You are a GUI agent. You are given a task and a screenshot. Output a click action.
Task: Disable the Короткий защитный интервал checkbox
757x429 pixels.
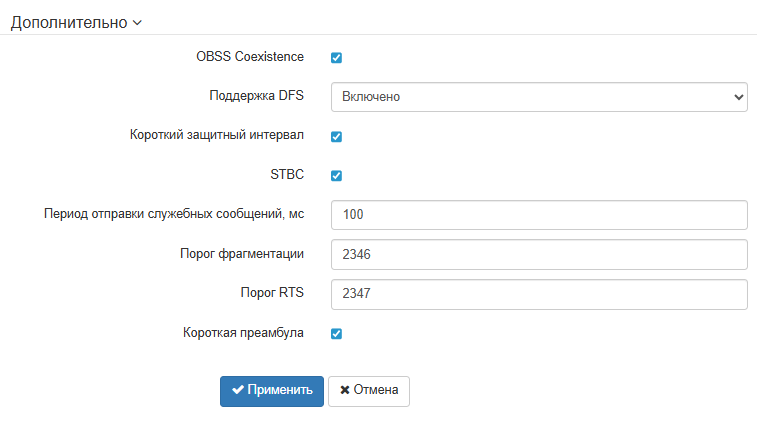click(x=336, y=136)
